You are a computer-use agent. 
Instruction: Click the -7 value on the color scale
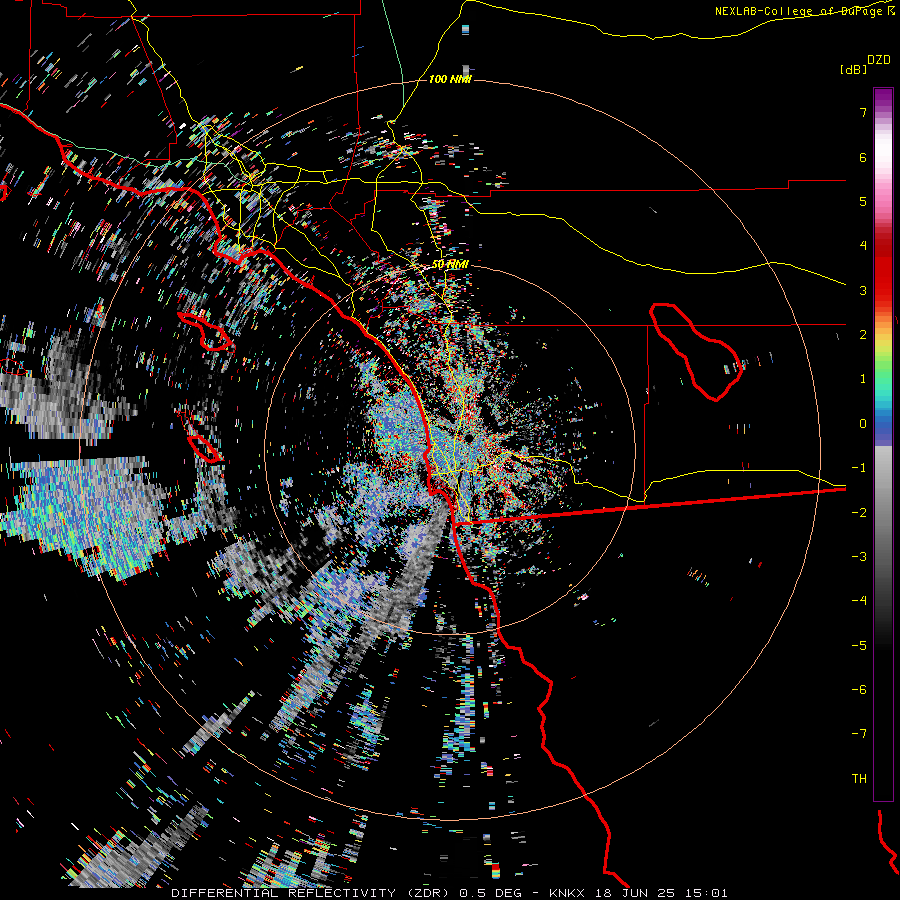[x=859, y=734]
